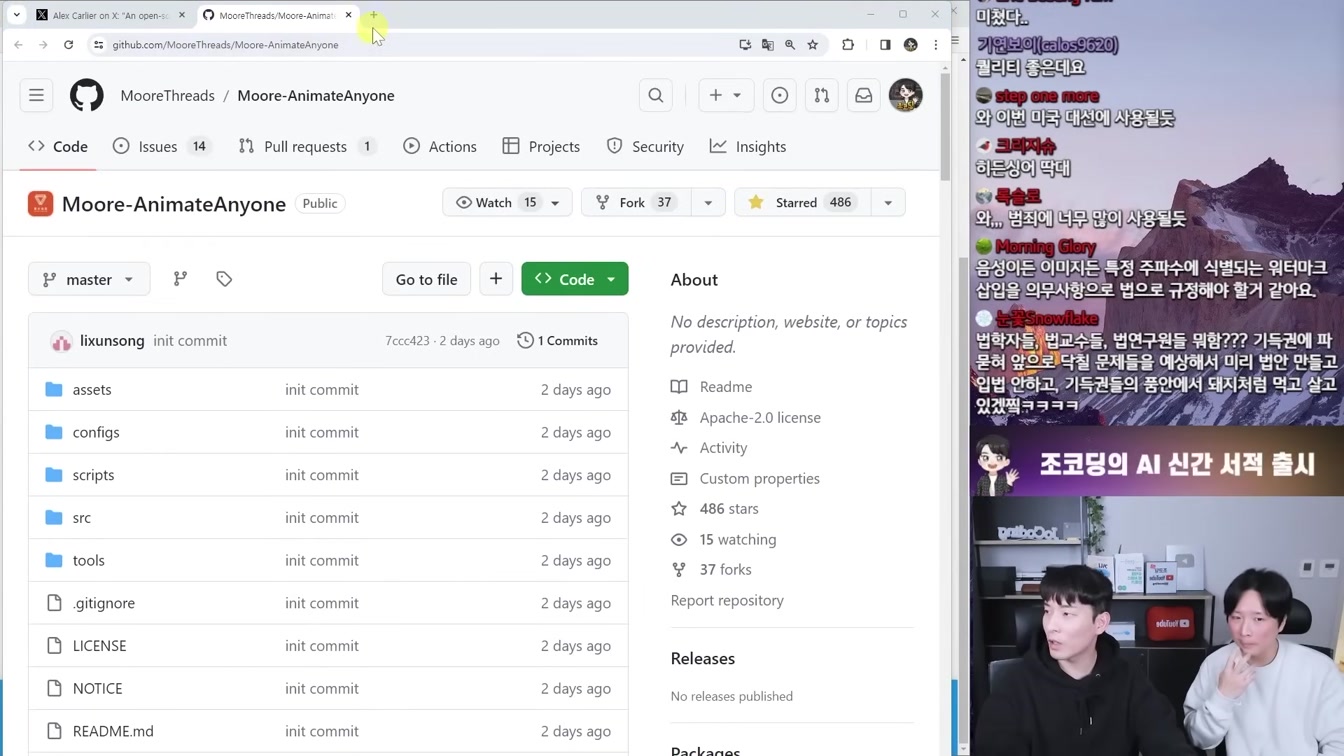1344x756 pixels.
Task: Open the notifications inbox icon
Action: click(x=863, y=95)
